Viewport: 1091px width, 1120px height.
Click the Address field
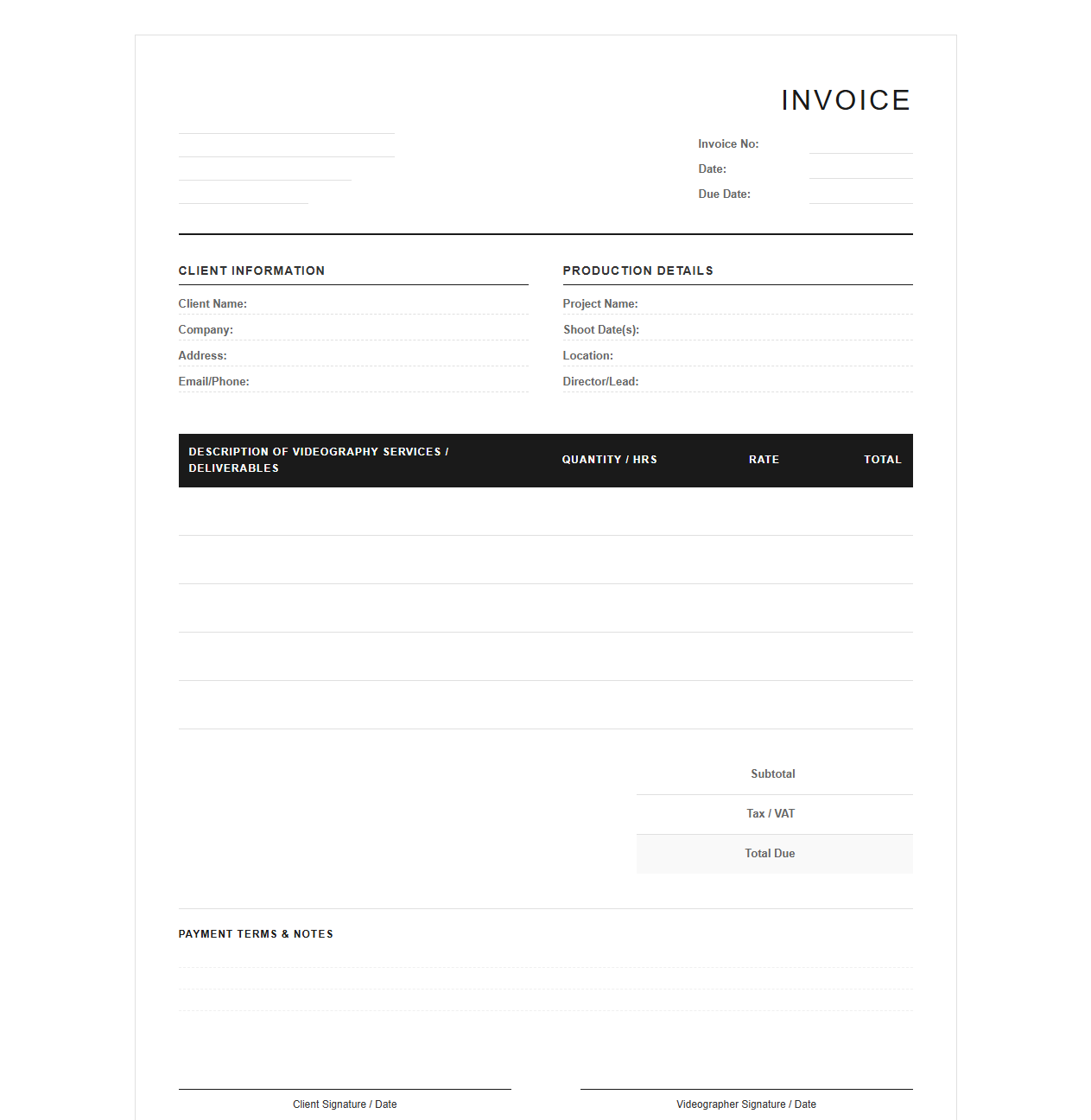tap(353, 355)
